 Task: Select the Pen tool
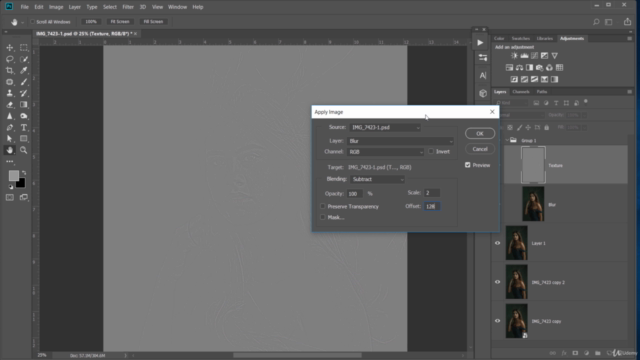(9, 128)
